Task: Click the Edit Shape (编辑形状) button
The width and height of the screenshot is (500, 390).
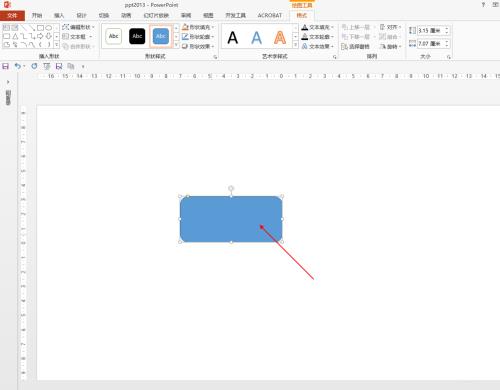Action: coord(79,27)
